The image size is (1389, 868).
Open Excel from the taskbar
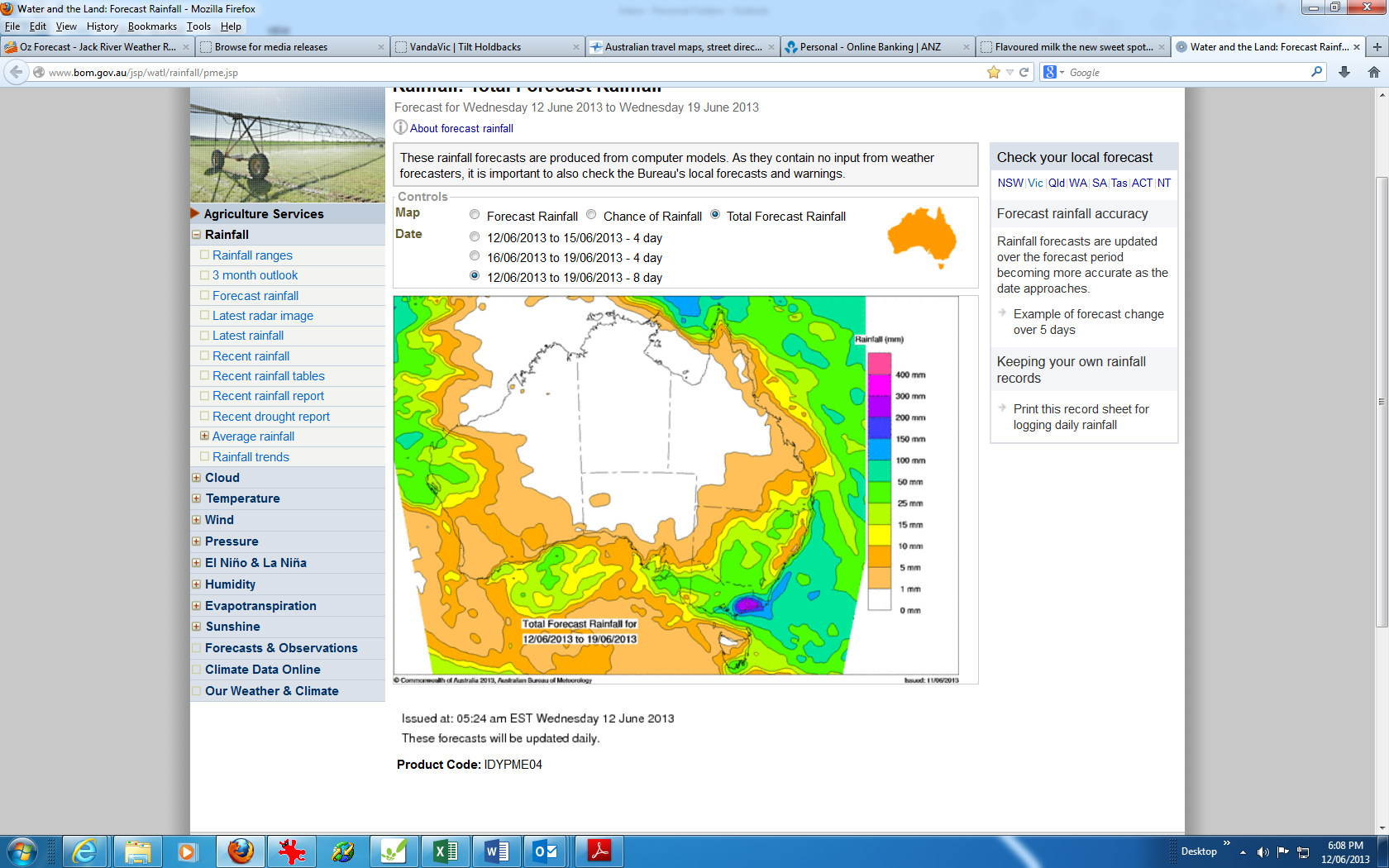(x=445, y=851)
